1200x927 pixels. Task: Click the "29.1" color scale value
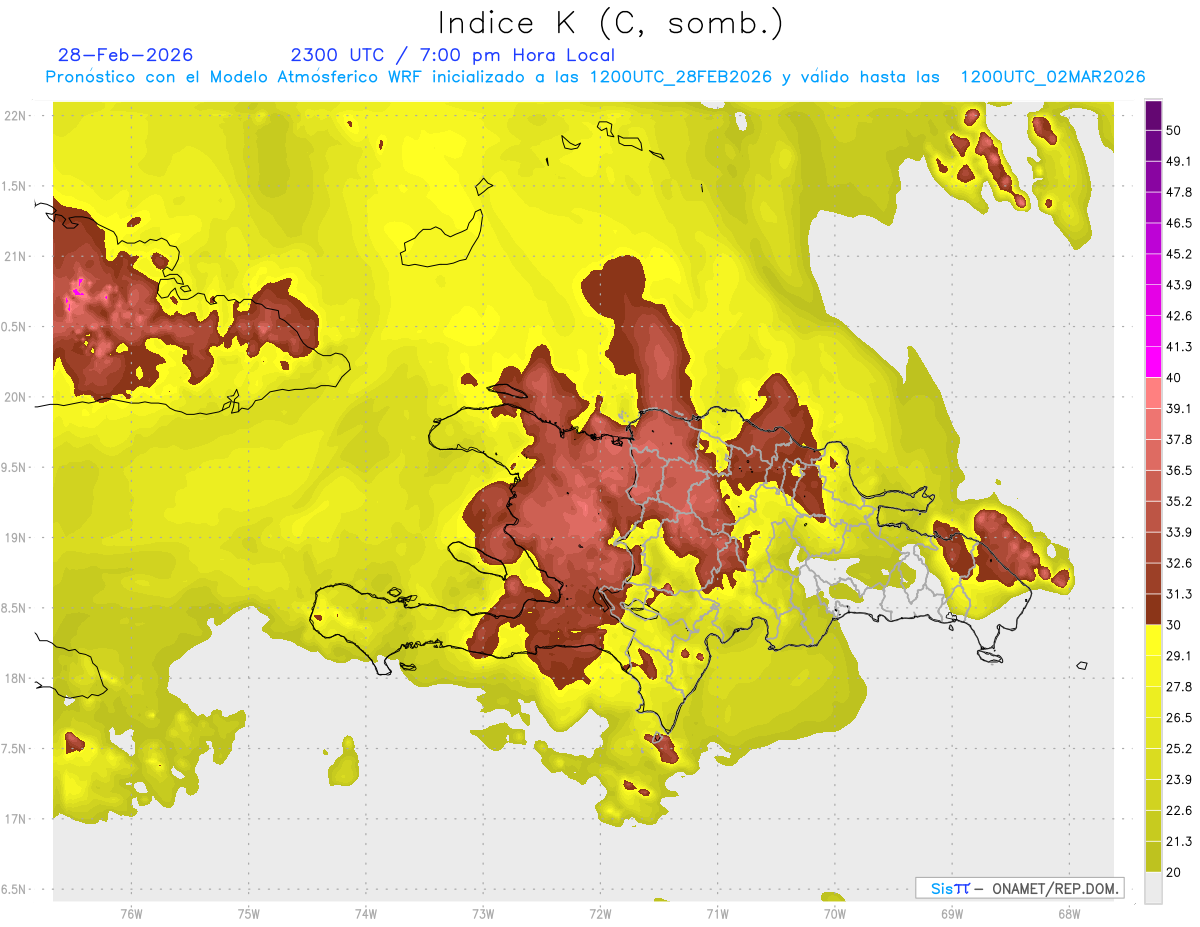click(1179, 656)
